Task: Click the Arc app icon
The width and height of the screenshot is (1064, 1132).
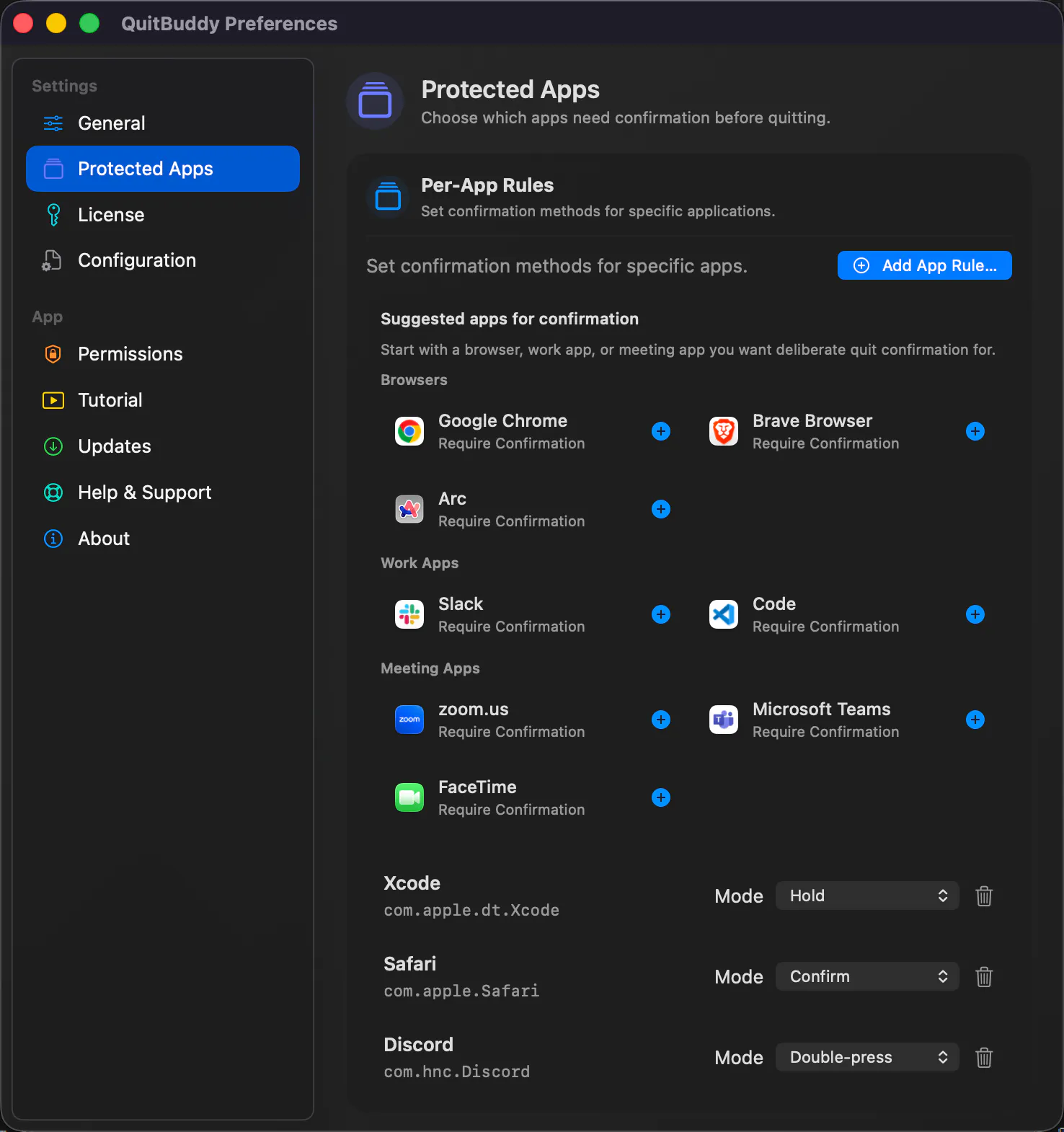Action: coord(409,509)
